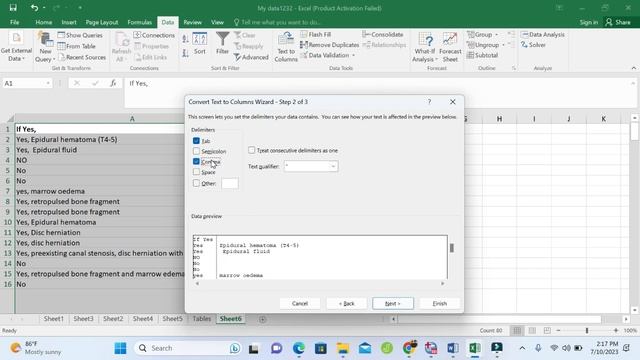Show hidden tray icons chevron
This screenshot has width=640, height=360.
click(x=522, y=348)
